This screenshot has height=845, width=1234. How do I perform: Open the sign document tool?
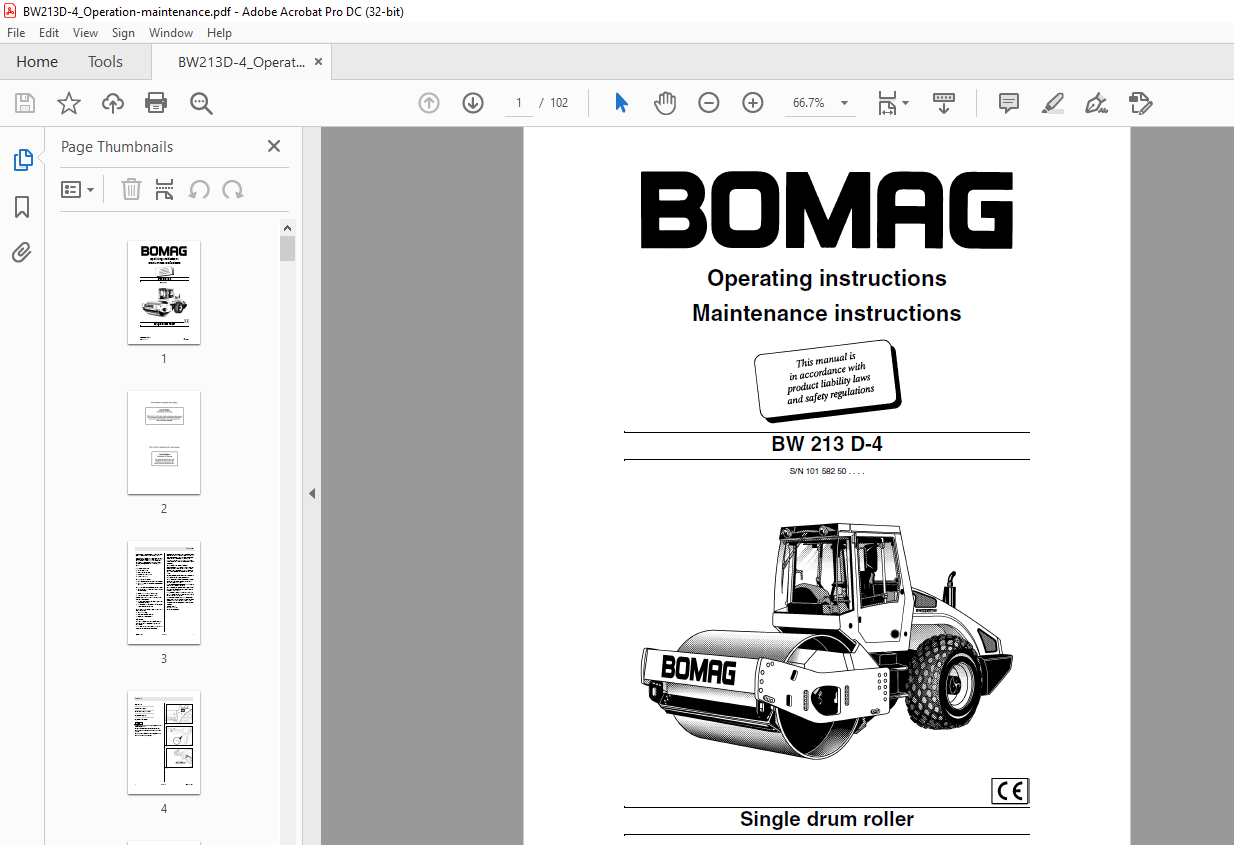1097,103
